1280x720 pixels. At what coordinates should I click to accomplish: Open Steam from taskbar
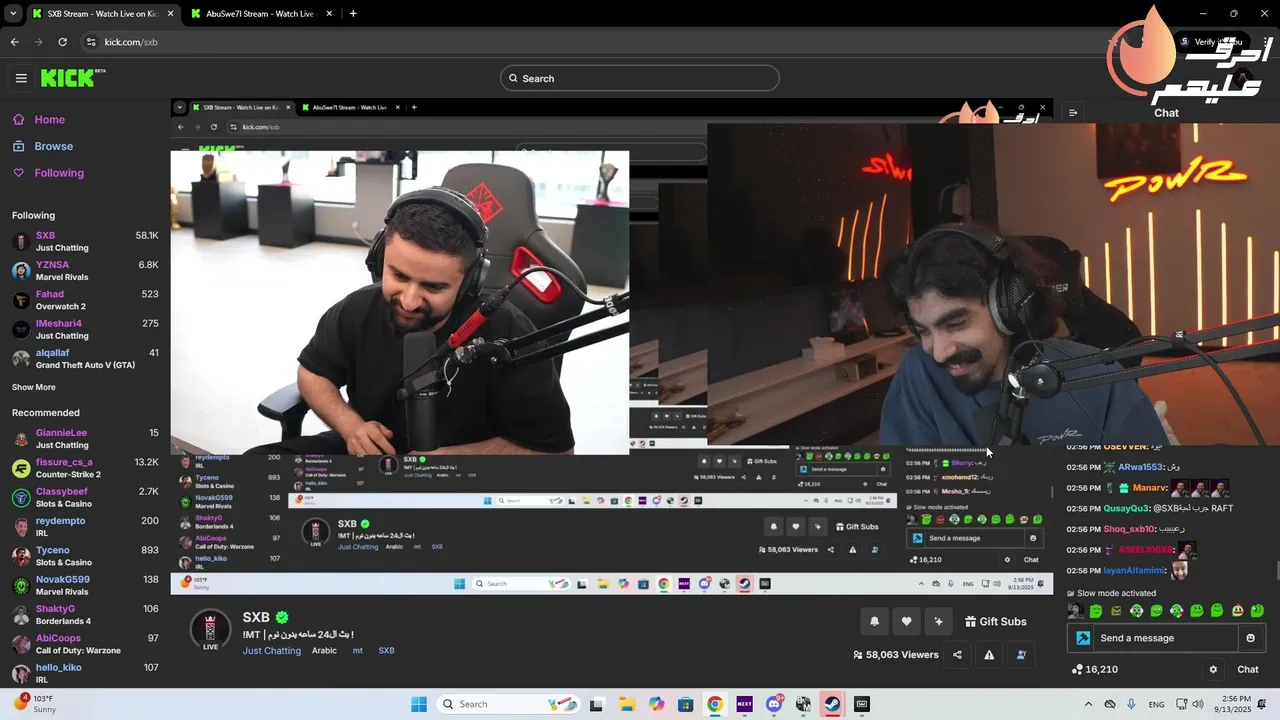tap(832, 704)
